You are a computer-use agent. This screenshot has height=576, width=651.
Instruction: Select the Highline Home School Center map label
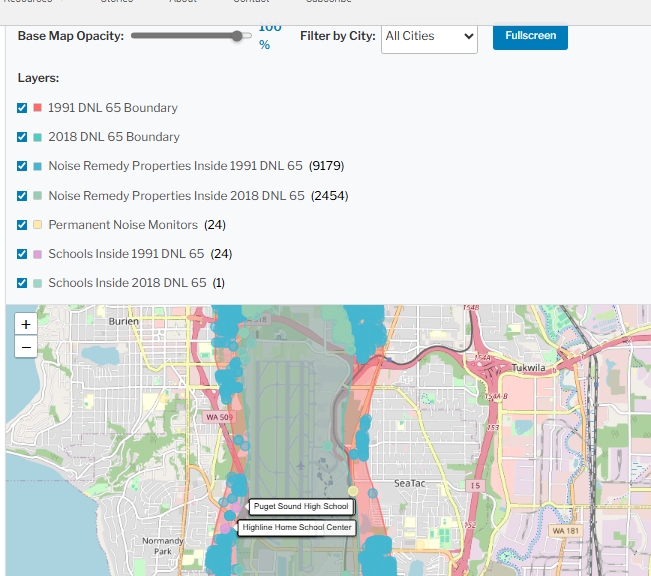pos(296,527)
